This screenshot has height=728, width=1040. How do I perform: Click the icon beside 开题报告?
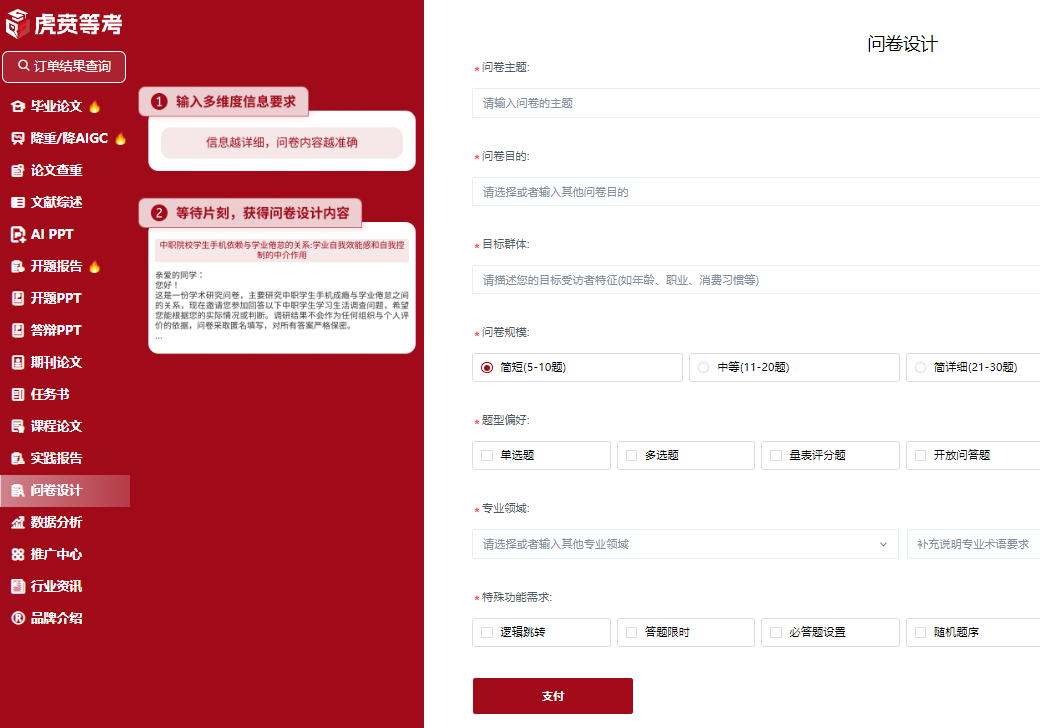(x=18, y=267)
